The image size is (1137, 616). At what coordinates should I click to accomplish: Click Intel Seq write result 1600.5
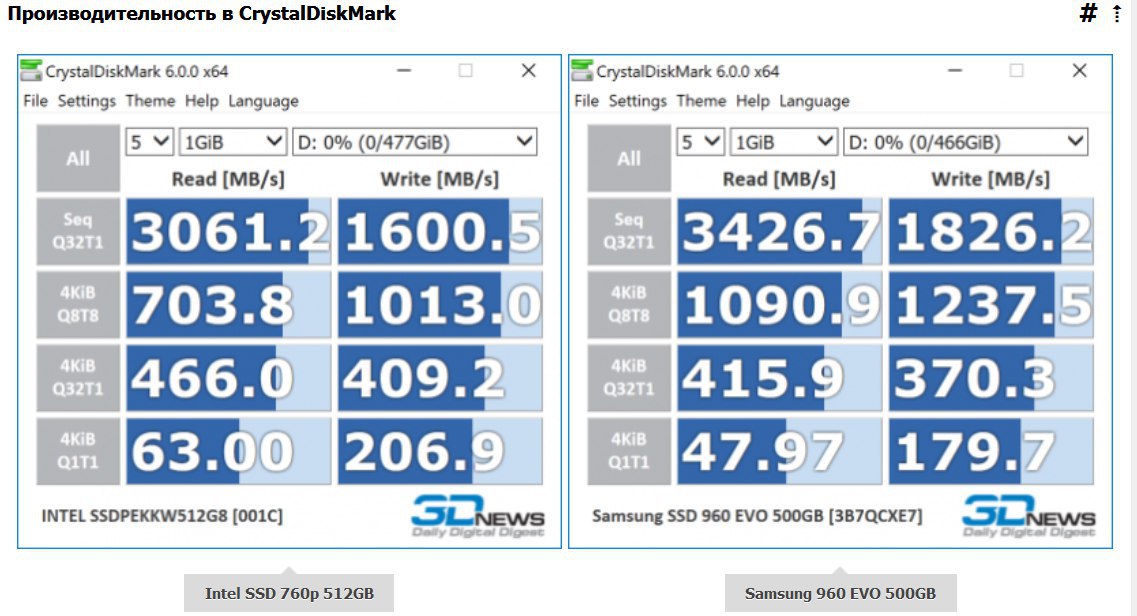pyautogui.click(x=440, y=231)
